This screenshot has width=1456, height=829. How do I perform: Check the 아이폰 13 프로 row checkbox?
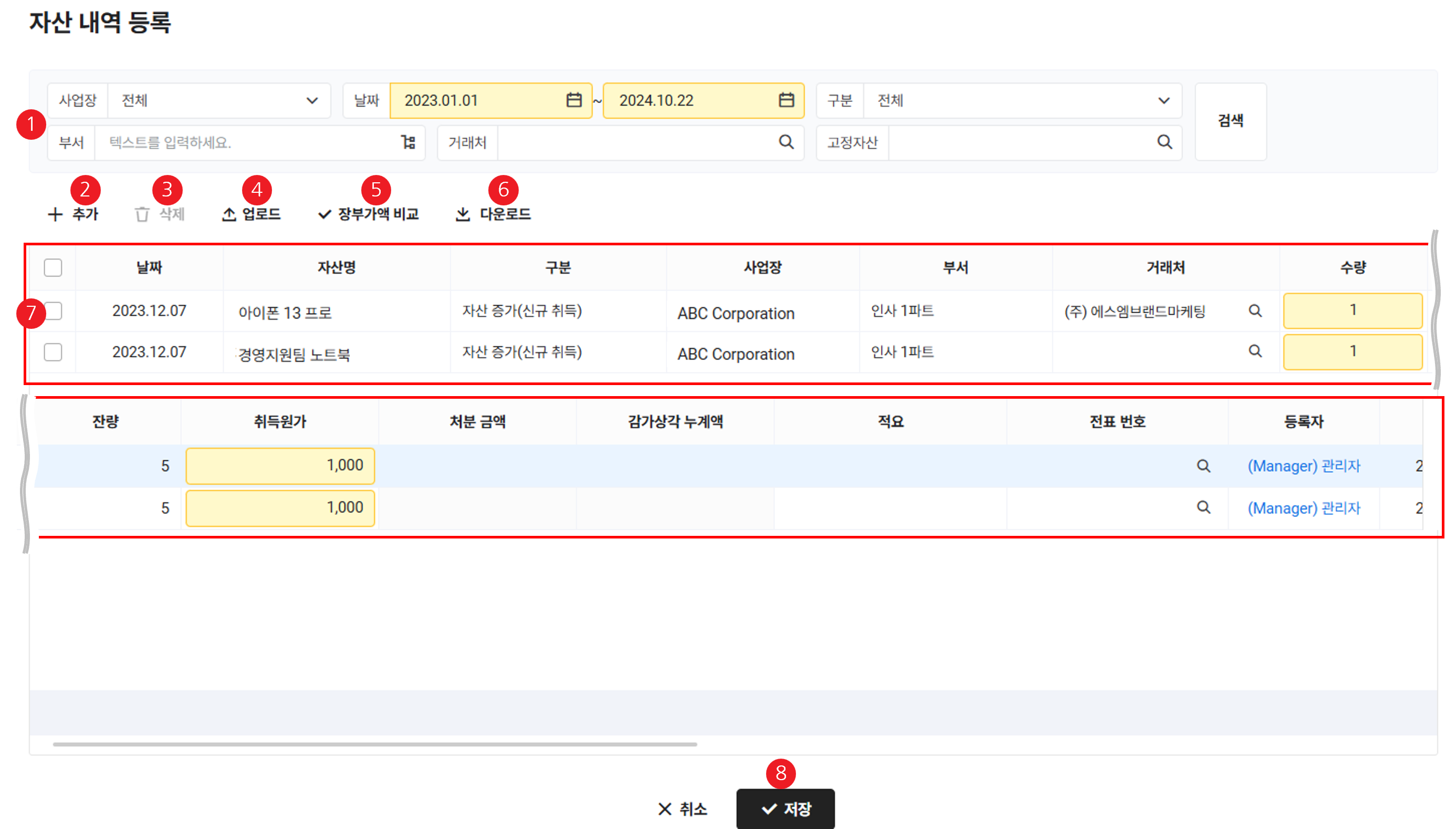coord(54,311)
